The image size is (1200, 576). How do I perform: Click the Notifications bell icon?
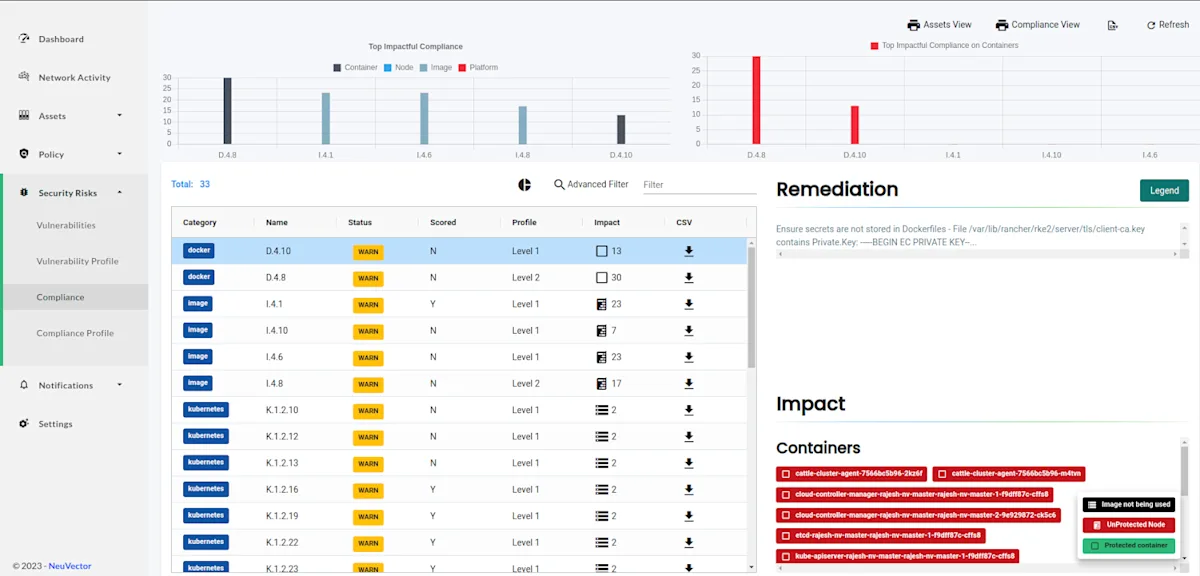point(25,384)
